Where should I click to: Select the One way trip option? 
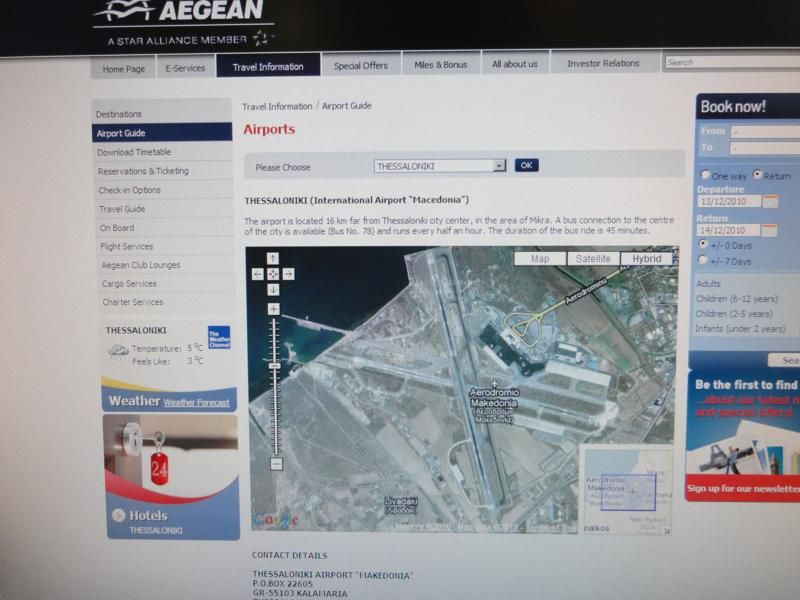pos(705,174)
